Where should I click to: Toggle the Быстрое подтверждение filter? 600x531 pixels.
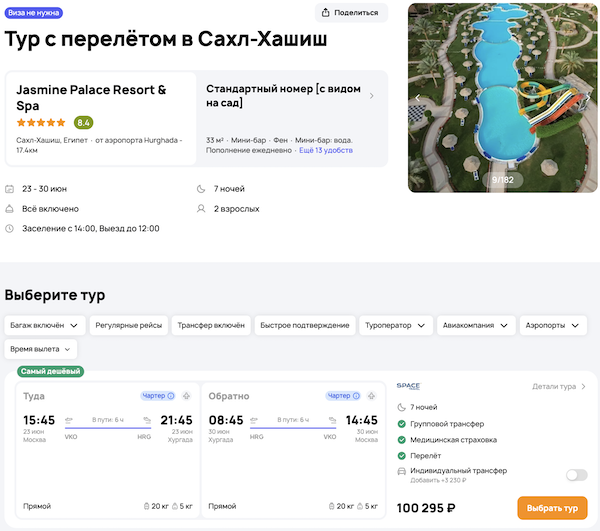pos(305,325)
